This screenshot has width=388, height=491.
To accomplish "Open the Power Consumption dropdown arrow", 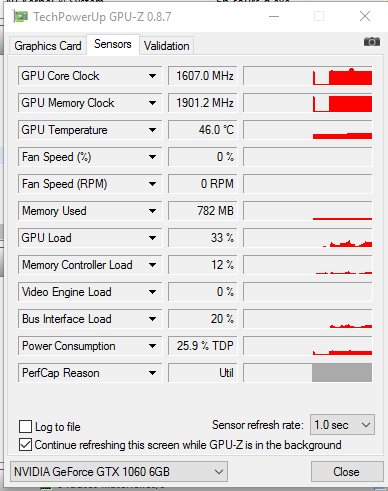I will pyautogui.click(x=152, y=346).
